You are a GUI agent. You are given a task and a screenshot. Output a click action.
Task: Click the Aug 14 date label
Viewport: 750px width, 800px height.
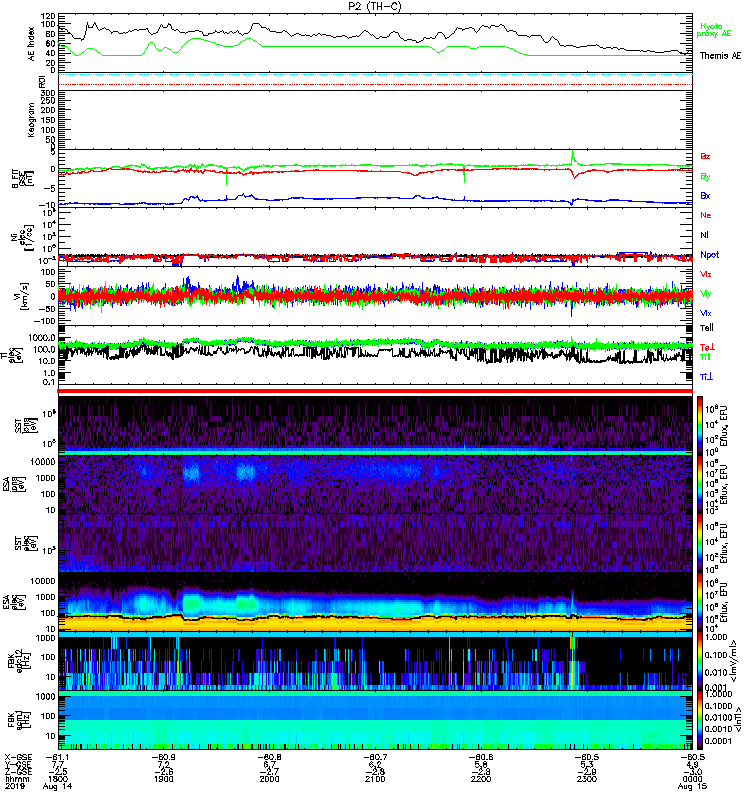[x=58, y=787]
